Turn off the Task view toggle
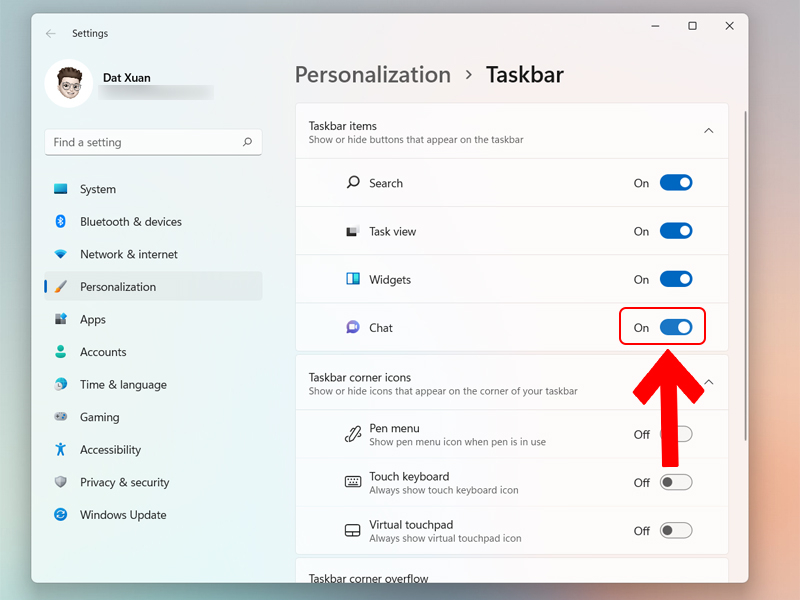 676,231
